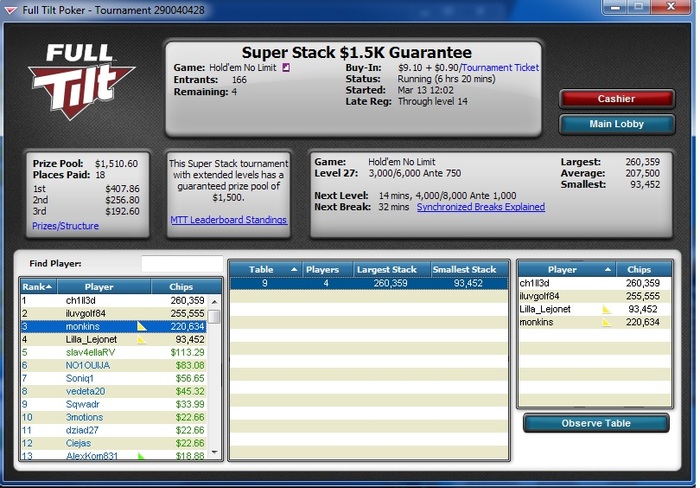Sort tables by Table column header

coord(265,270)
